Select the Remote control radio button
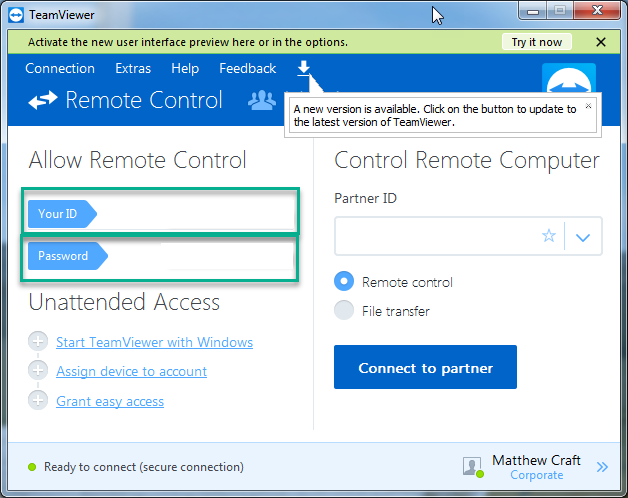 pos(344,281)
